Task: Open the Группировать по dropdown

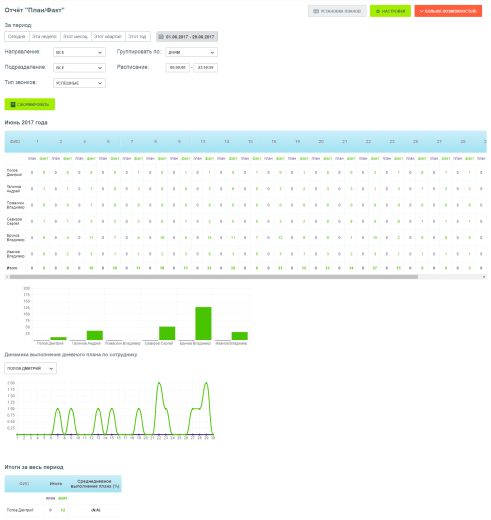Action: click(x=192, y=52)
